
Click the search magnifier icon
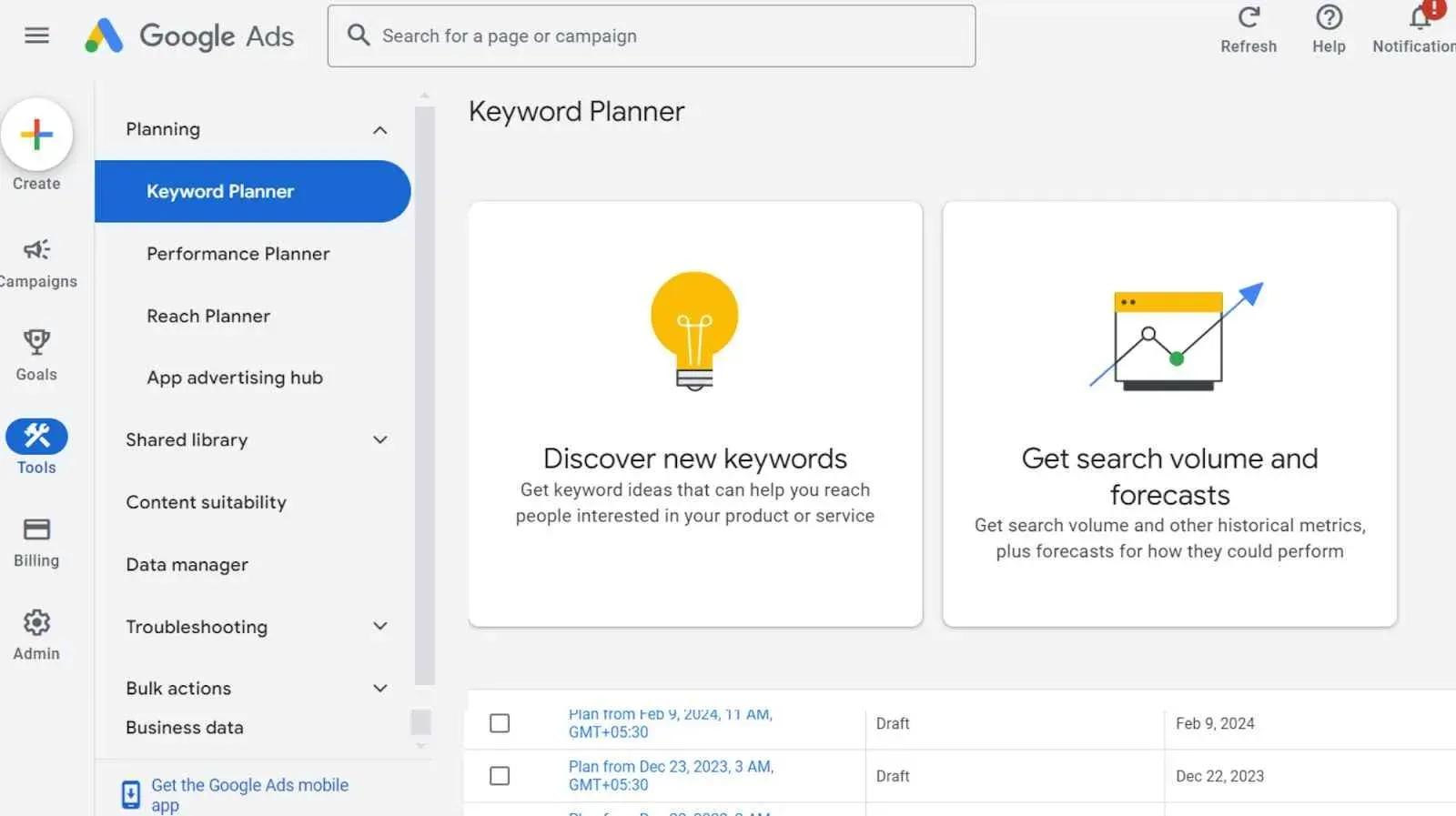click(359, 35)
